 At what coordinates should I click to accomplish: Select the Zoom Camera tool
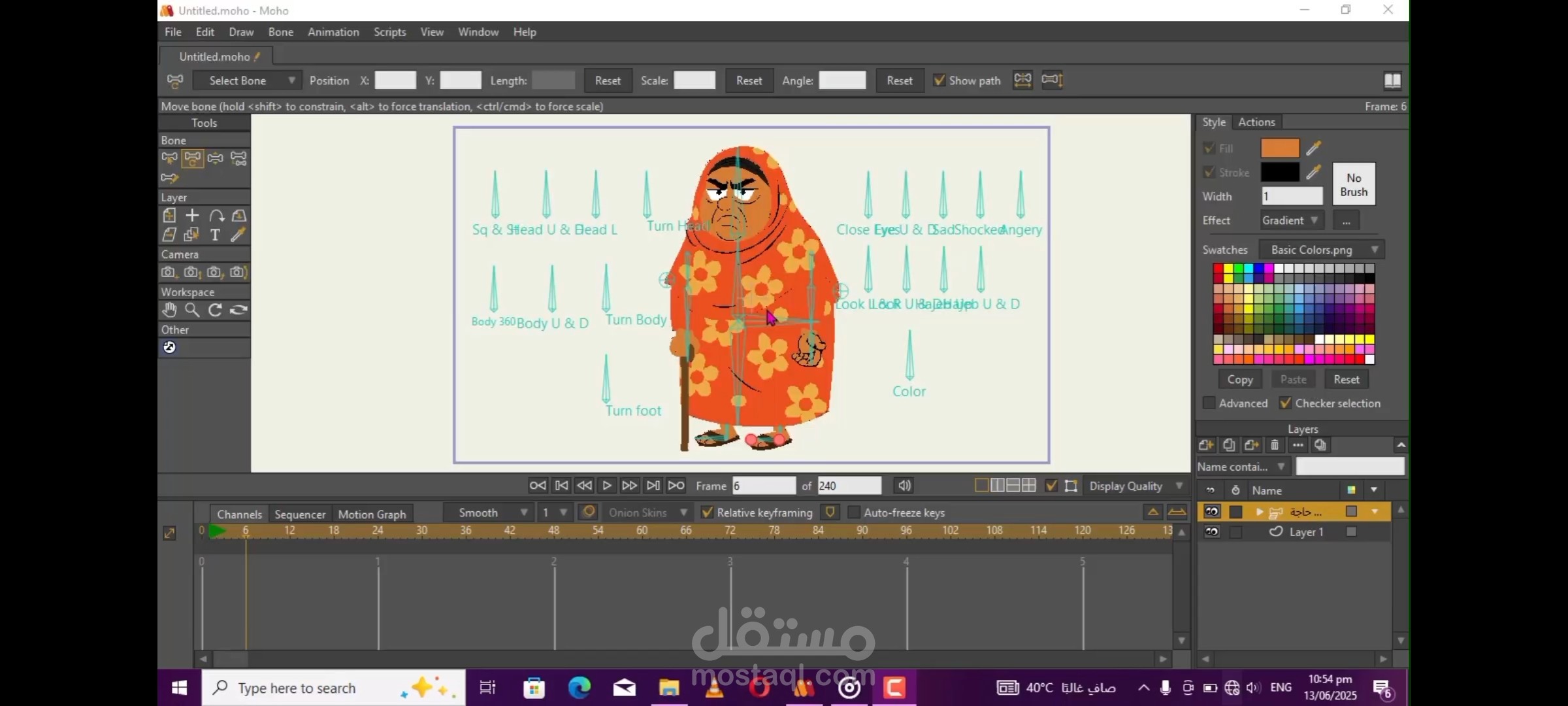click(x=192, y=272)
